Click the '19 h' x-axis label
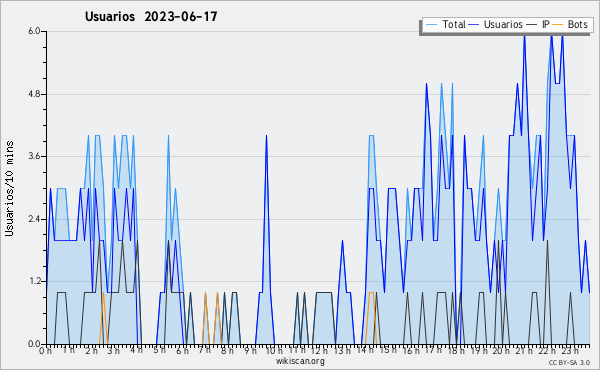The height and width of the screenshot is (370, 600). click(x=478, y=351)
